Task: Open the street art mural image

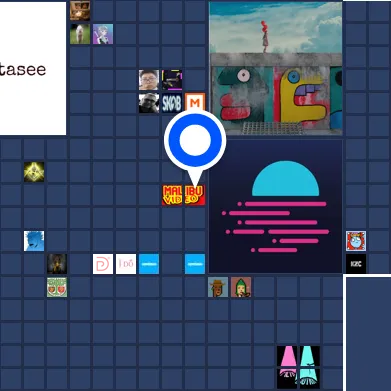Action: (x=276, y=68)
